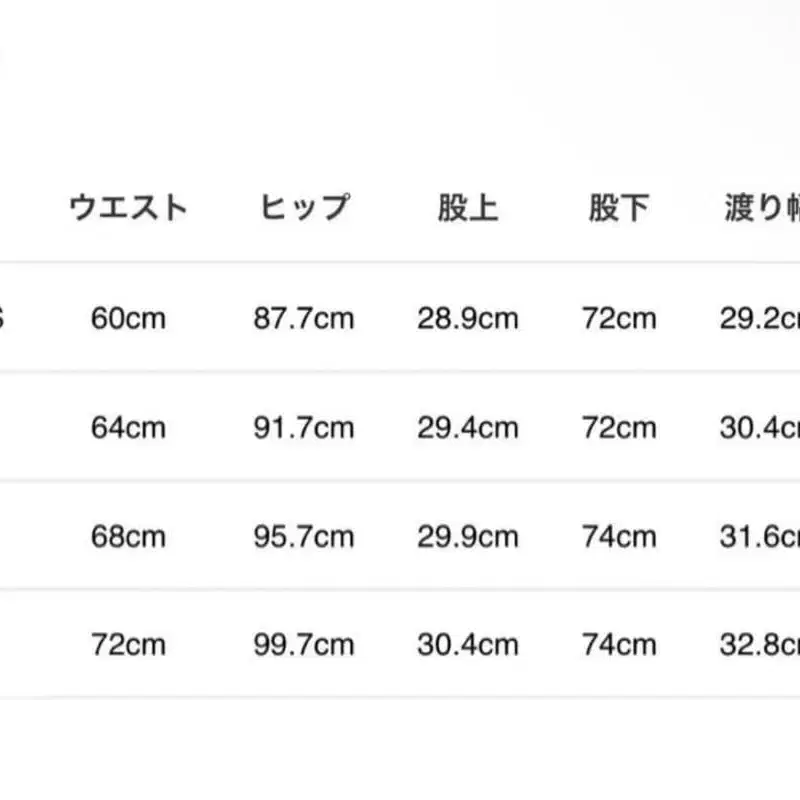Image resolution: width=800 pixels, height=800 pixels.
Task: Click the 29.2cm thigh width cell
Action: pyautogui.click(x=760, y=319)
